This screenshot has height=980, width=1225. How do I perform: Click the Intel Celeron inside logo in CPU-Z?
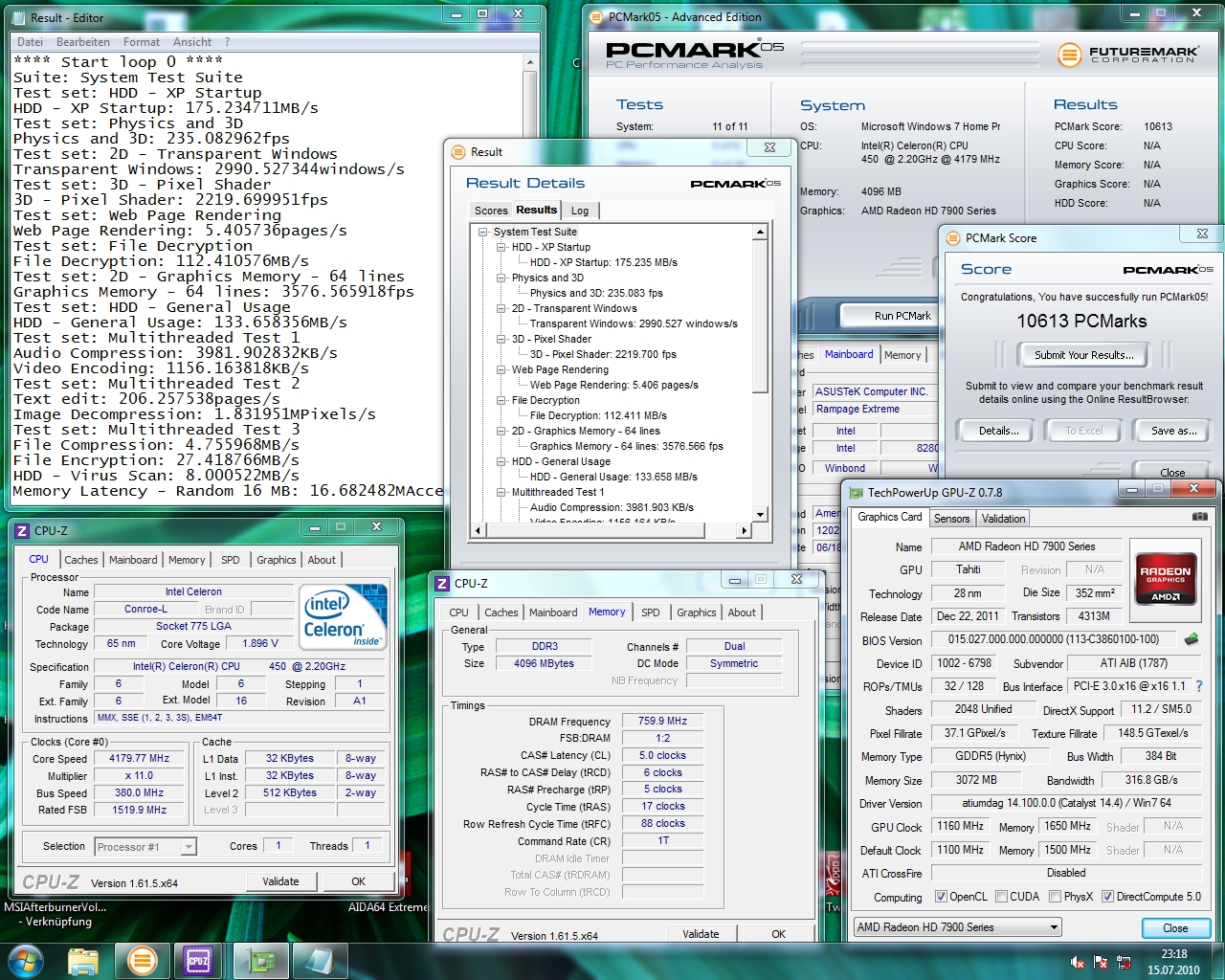pyautogui.click(x=343, y=617)
